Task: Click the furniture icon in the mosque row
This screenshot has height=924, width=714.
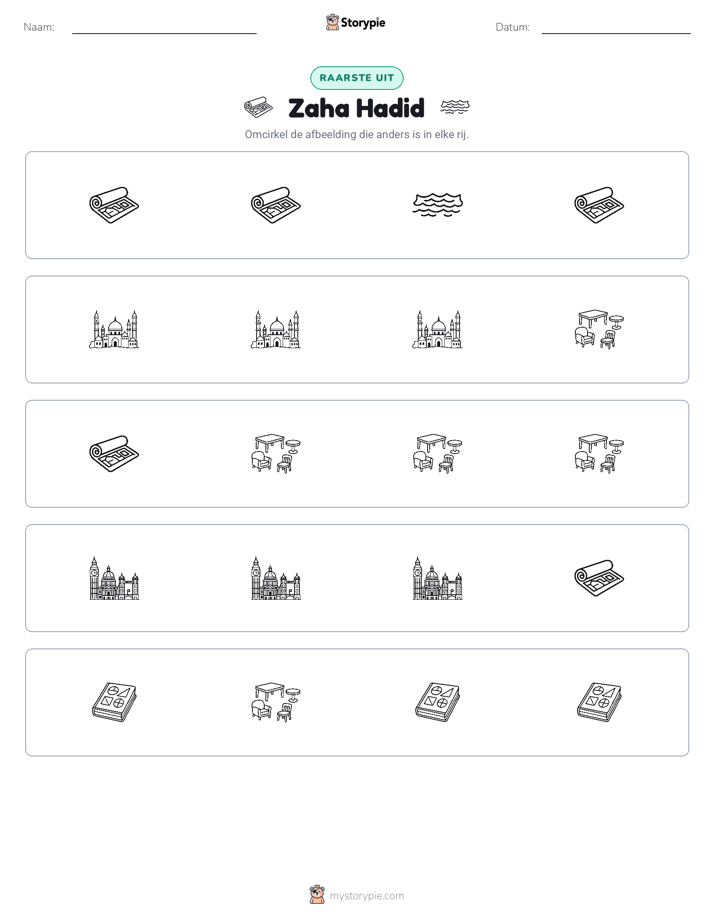Action: pyautogui.click(x=599, y=329)
